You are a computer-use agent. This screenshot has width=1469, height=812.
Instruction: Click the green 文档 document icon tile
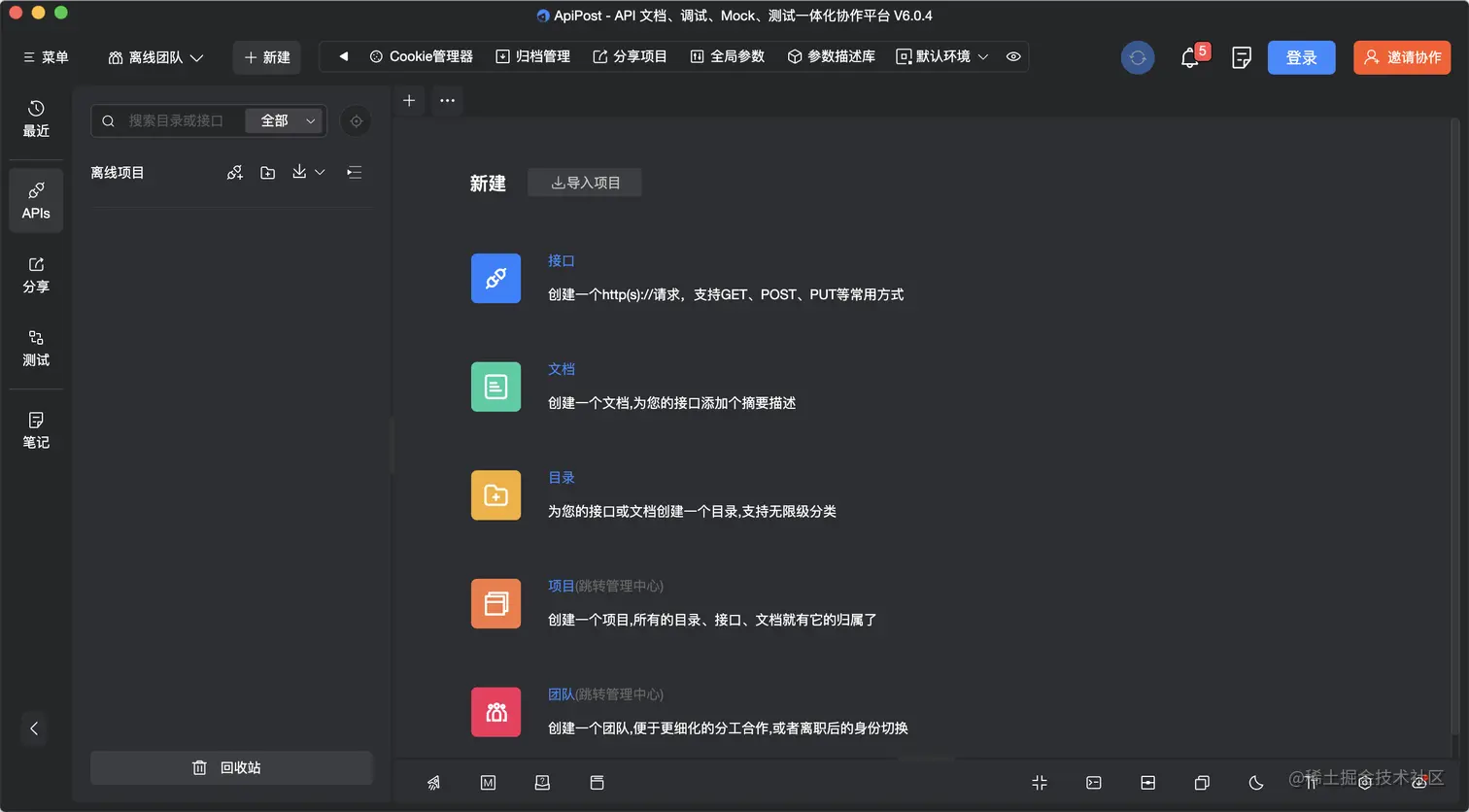495,387
